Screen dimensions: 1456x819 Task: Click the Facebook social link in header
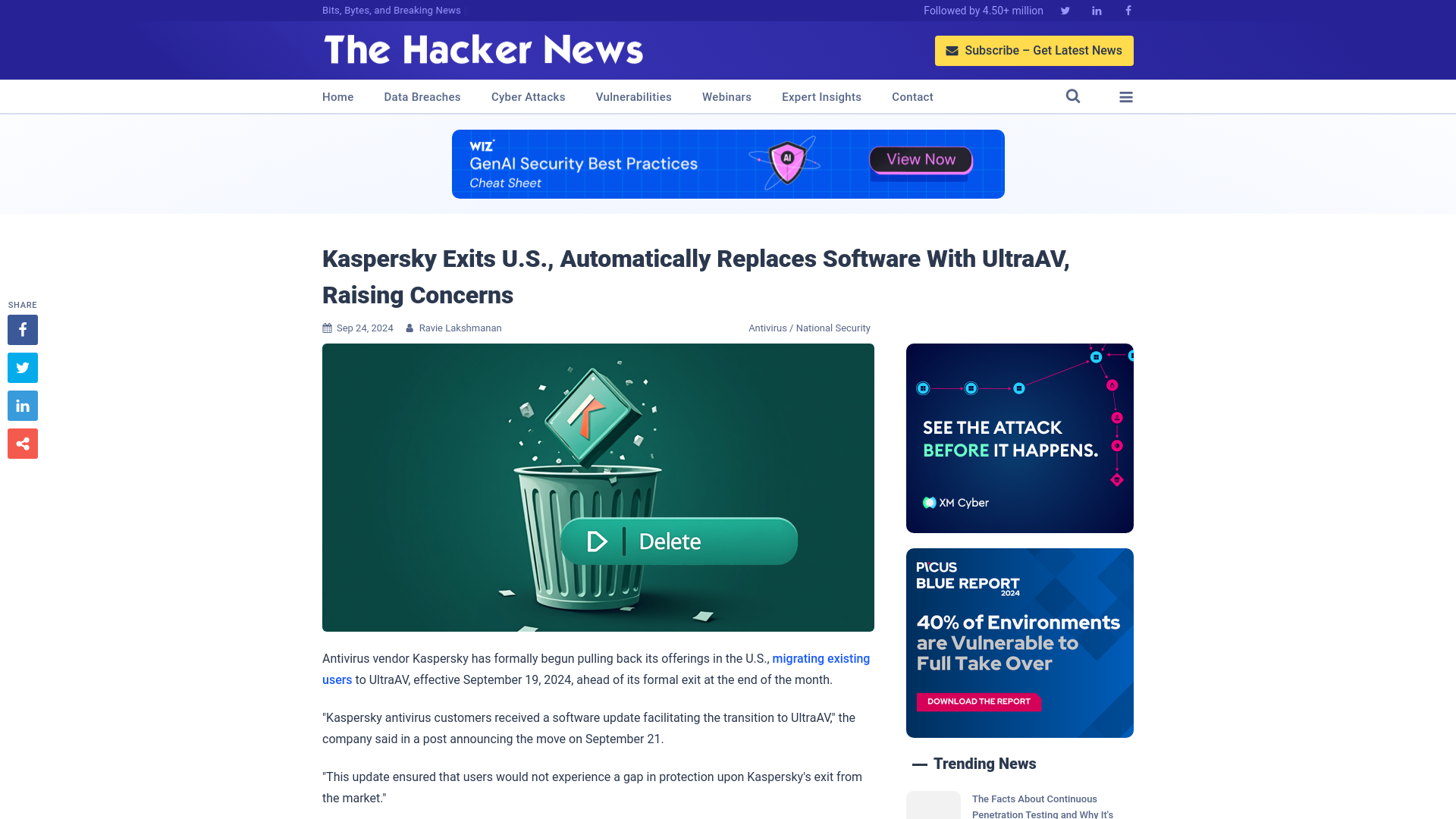1128,10
